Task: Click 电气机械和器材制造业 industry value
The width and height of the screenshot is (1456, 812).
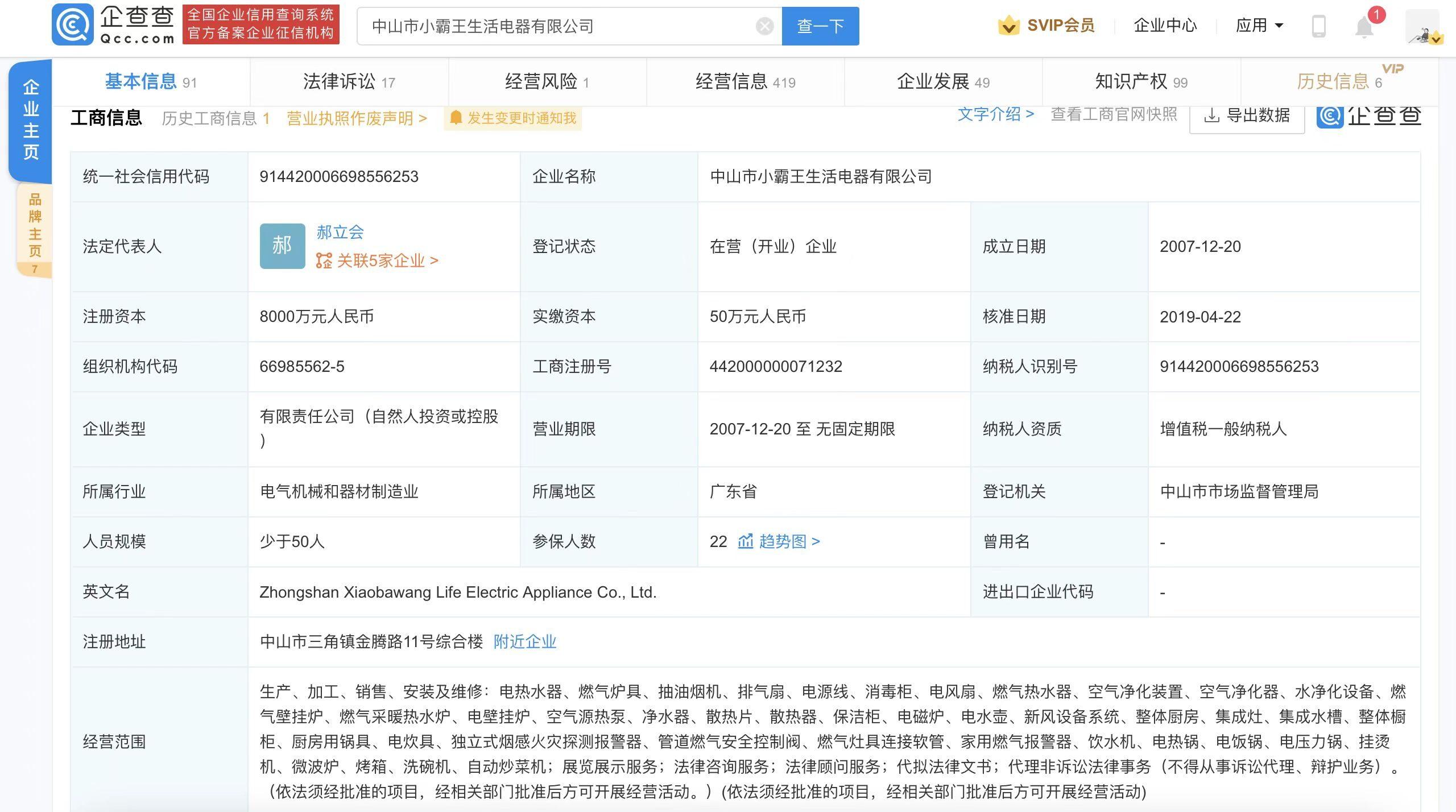Action: pyautogui.click(x=339, y=491)
